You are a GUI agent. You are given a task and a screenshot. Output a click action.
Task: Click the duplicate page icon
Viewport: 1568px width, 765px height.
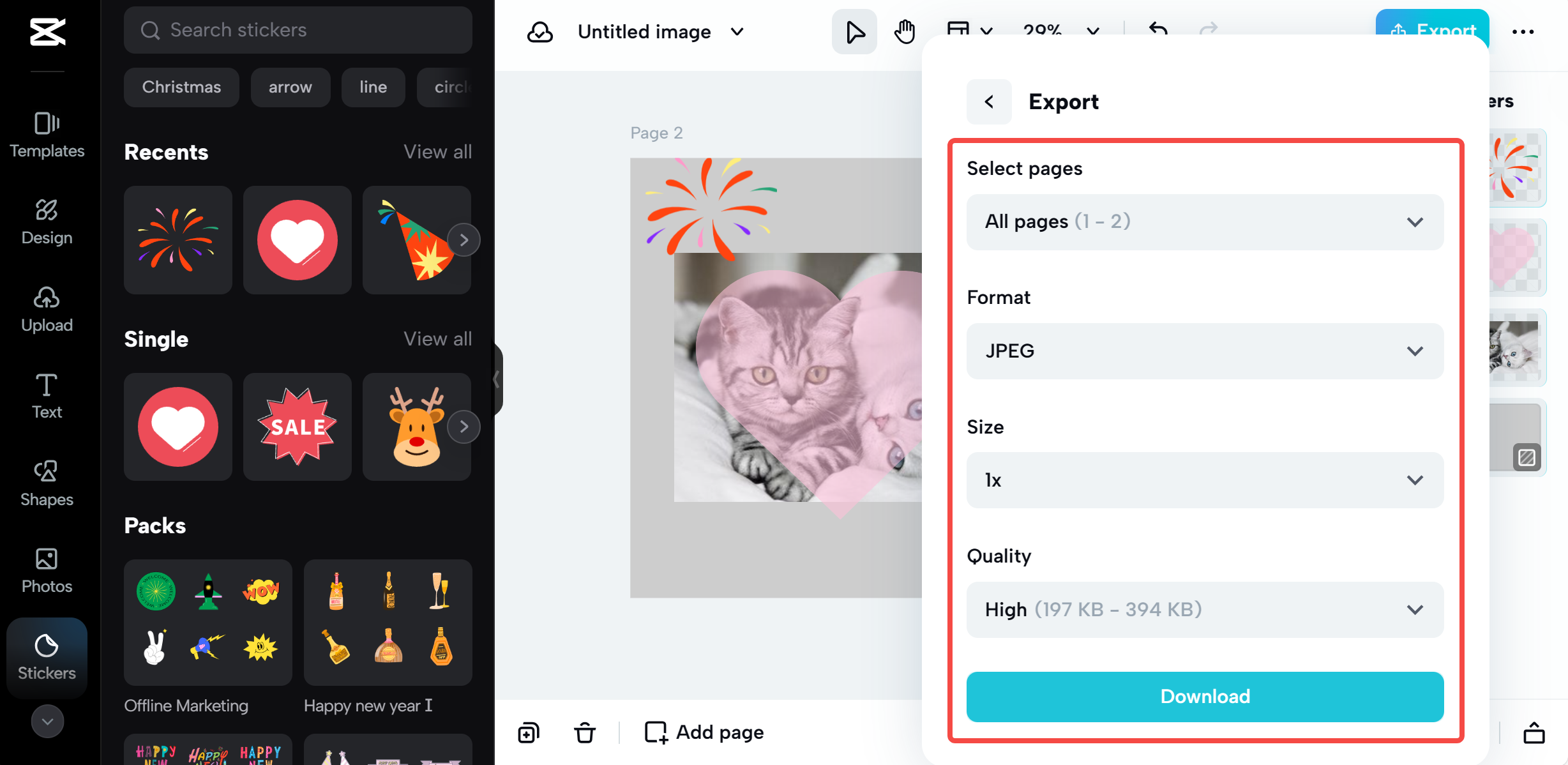coord(529,732)
